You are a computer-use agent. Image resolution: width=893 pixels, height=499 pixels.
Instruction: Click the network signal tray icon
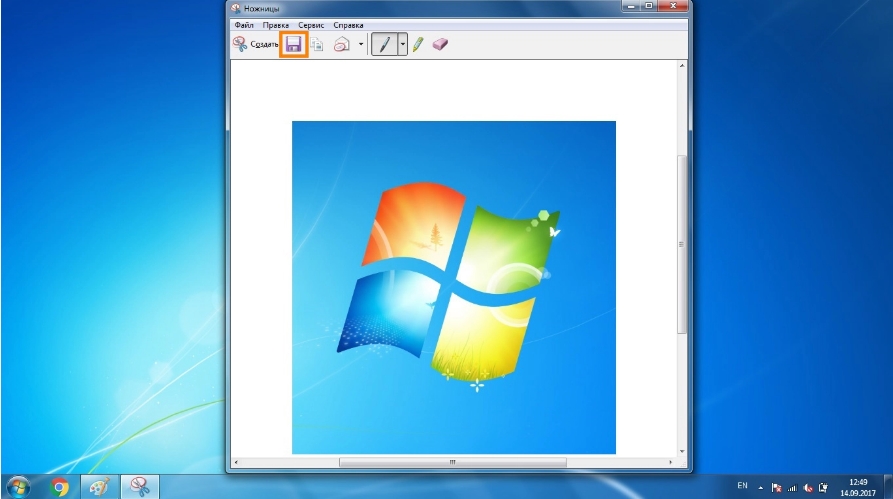(x=792, y=488)
